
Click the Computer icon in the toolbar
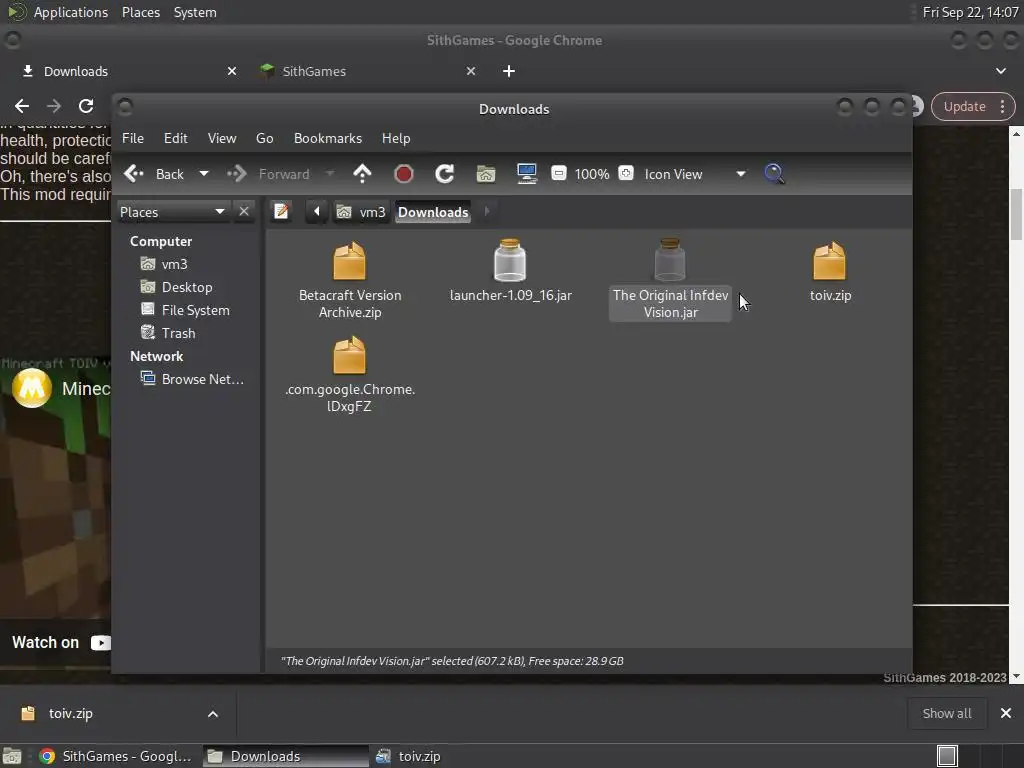(527, 174)
